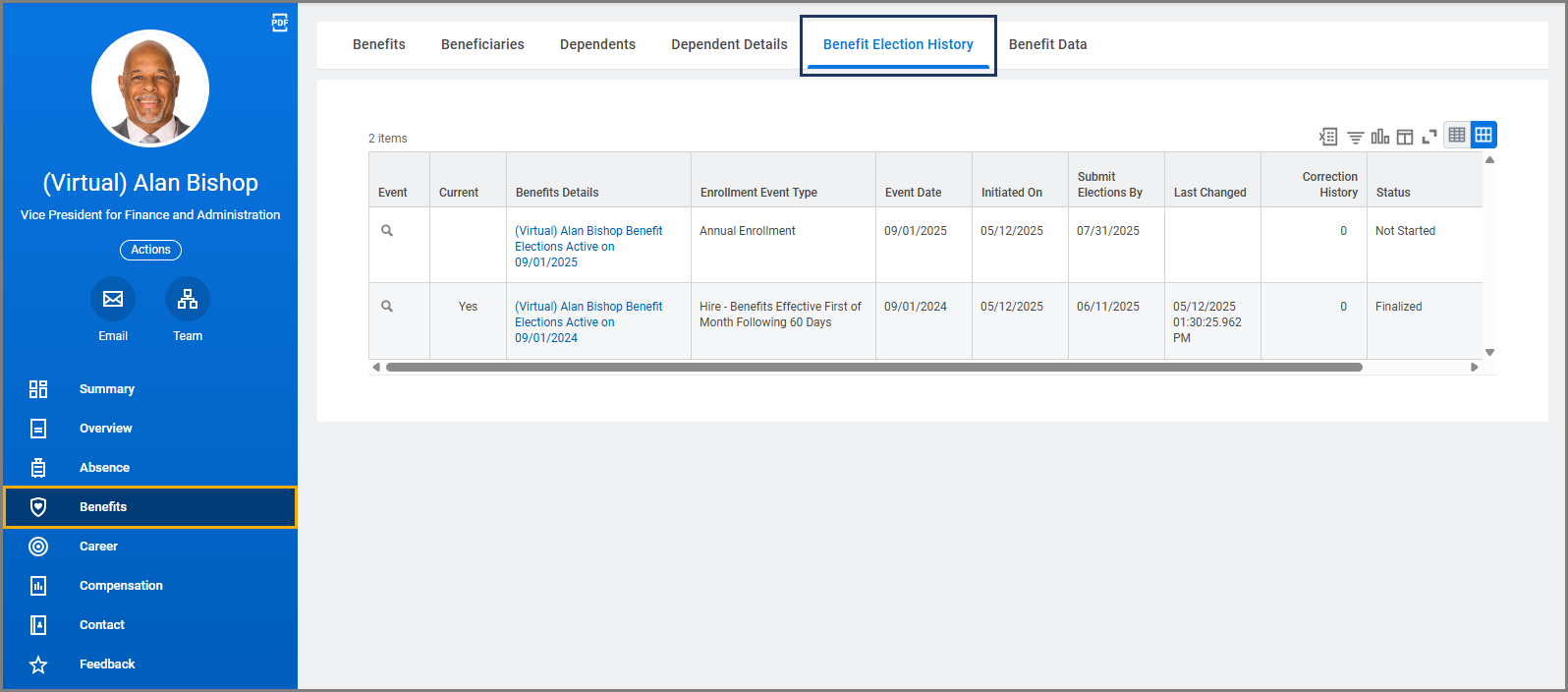Viewport: 1568px width, 692px height.
Task: Switch to compact table density view
Action: tap(1457, 135)
